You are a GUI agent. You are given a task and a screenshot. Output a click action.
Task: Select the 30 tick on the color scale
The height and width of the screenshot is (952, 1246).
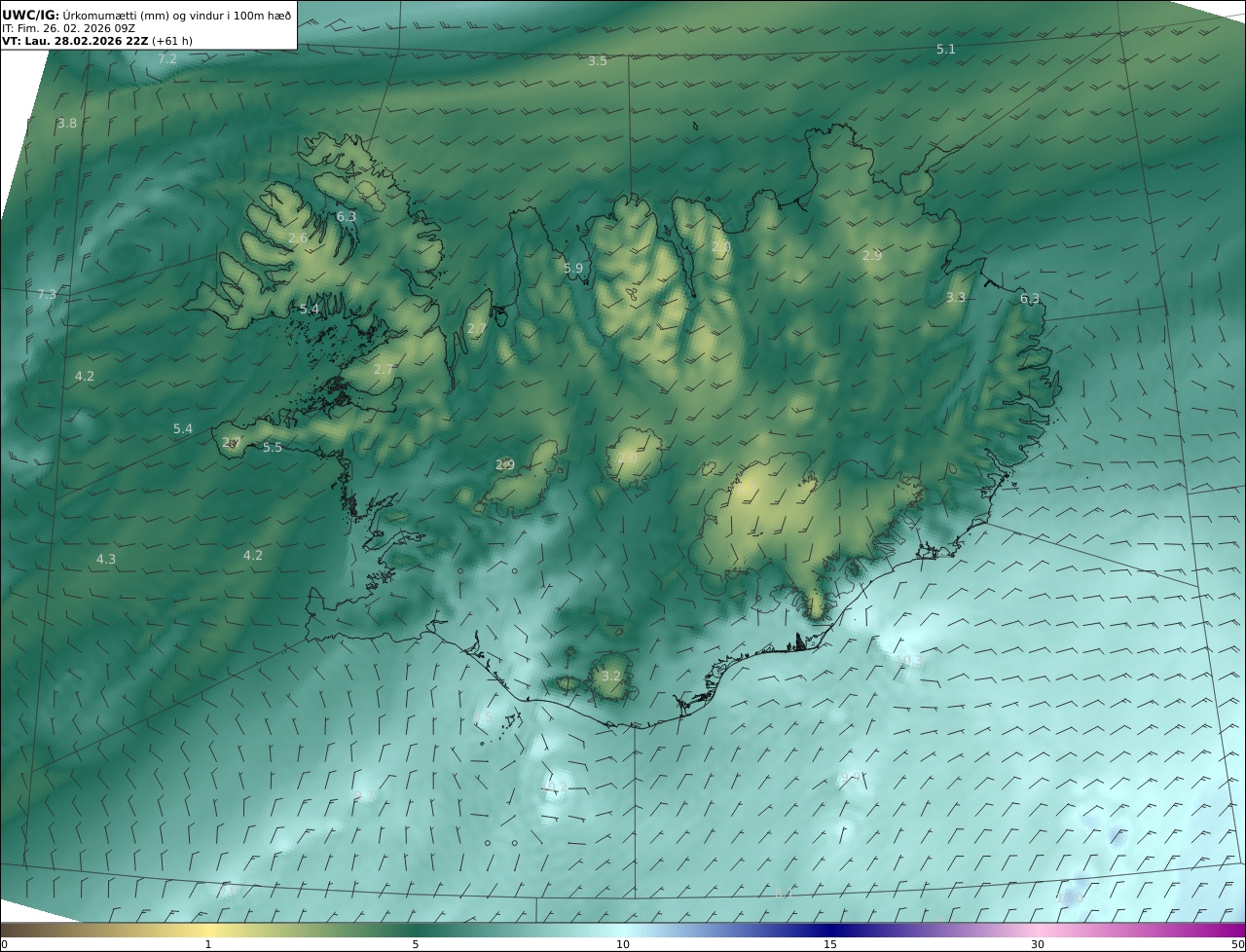pos(1038,944)
